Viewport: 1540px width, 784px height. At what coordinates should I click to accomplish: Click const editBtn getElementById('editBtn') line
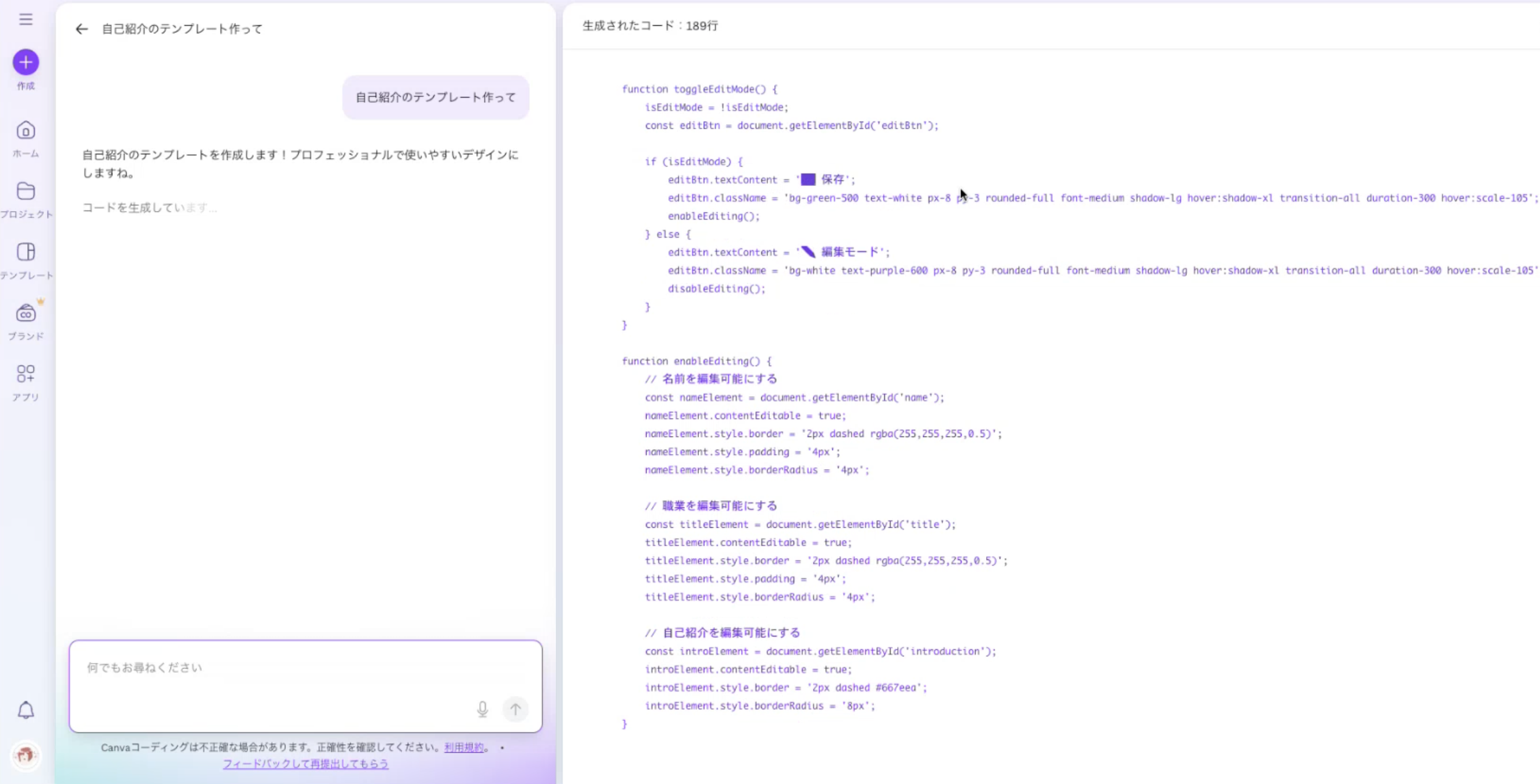[x=792, y=125]
